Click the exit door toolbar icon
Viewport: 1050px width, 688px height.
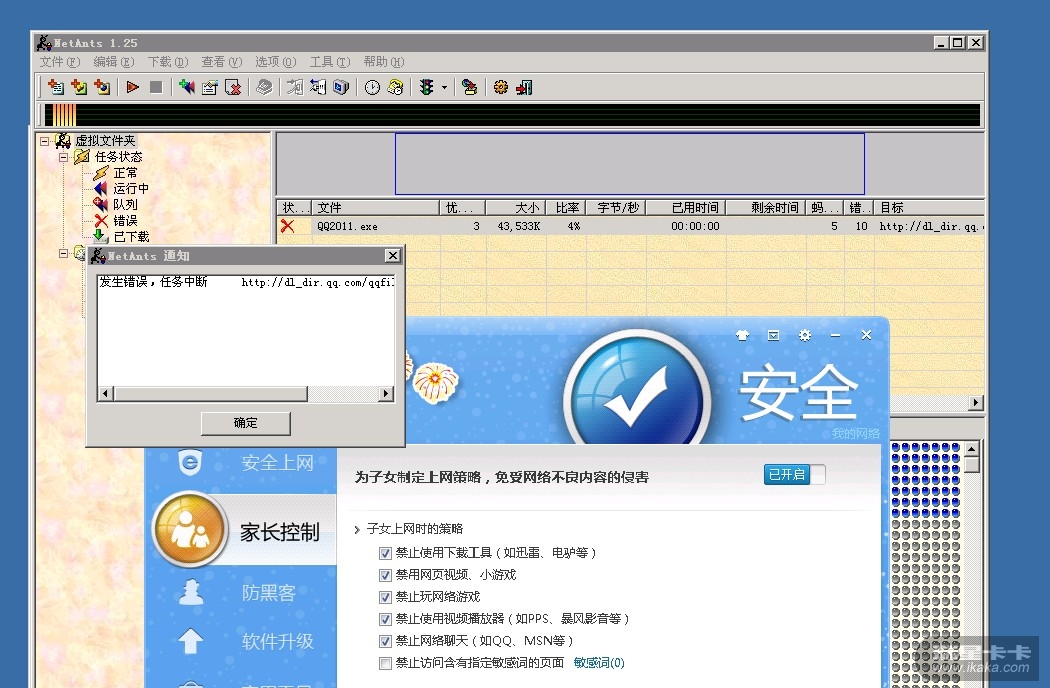coord(524,87)
